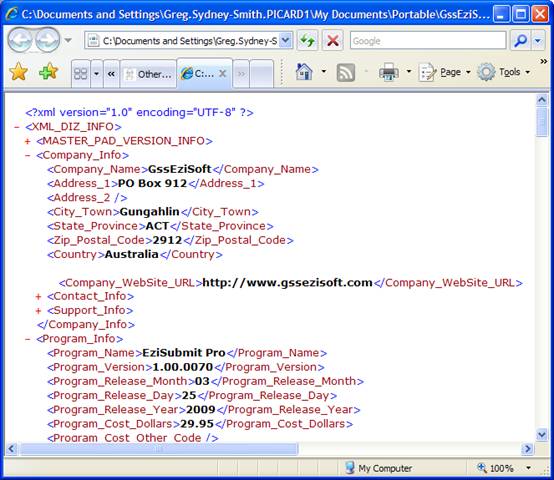The width and height of the screenshot is (554, 480).
Task: Click the horizontal scrollbar thumb
Action: pyautogui.click(x=159, y=449)
